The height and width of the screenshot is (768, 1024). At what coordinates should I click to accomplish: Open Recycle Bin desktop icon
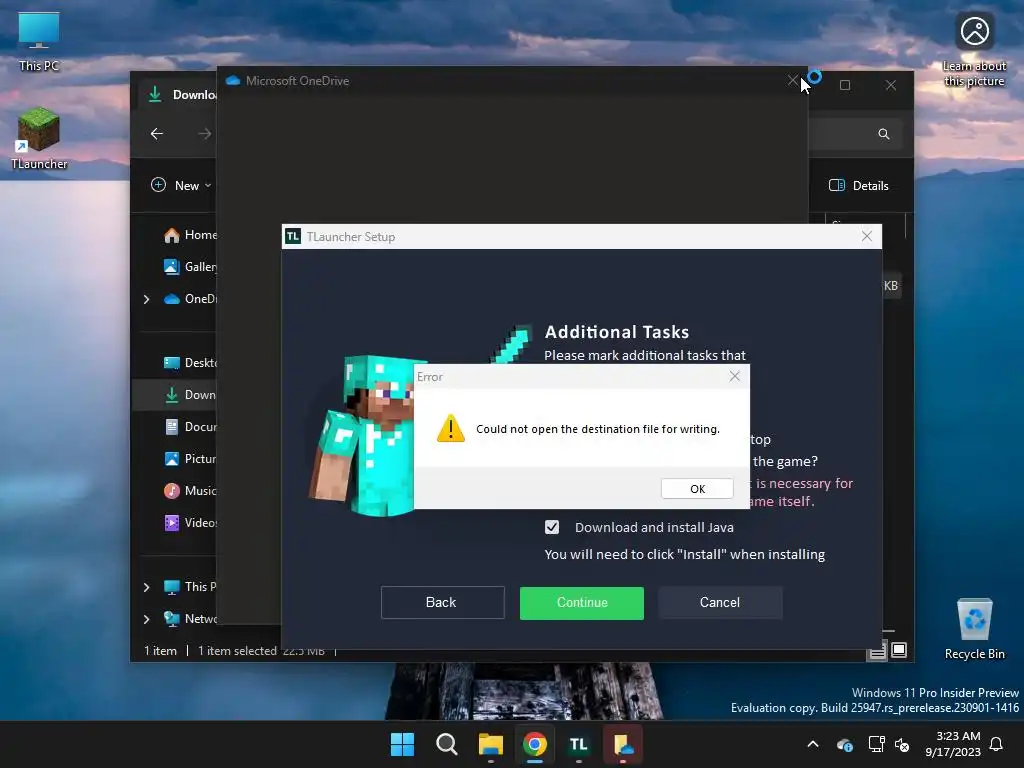[974, 629]
